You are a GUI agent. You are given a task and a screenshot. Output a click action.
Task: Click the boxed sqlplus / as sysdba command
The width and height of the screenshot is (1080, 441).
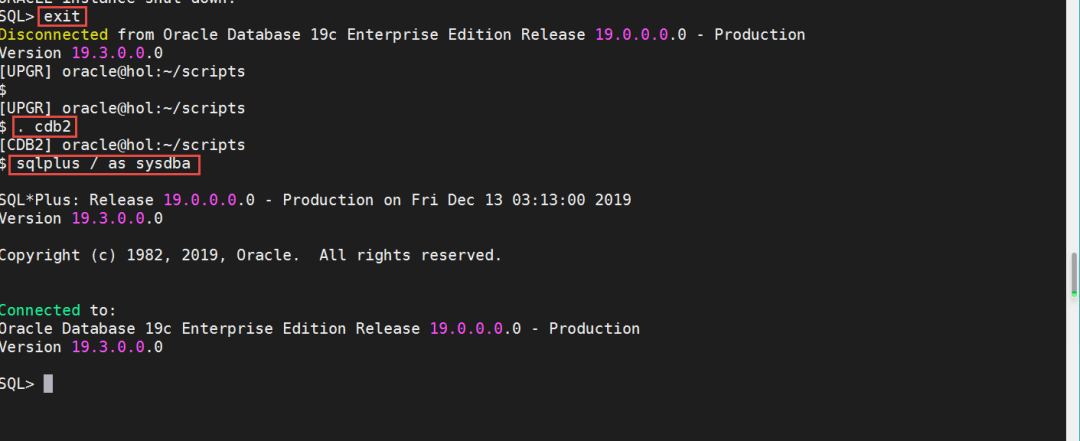tap(106, 163)
